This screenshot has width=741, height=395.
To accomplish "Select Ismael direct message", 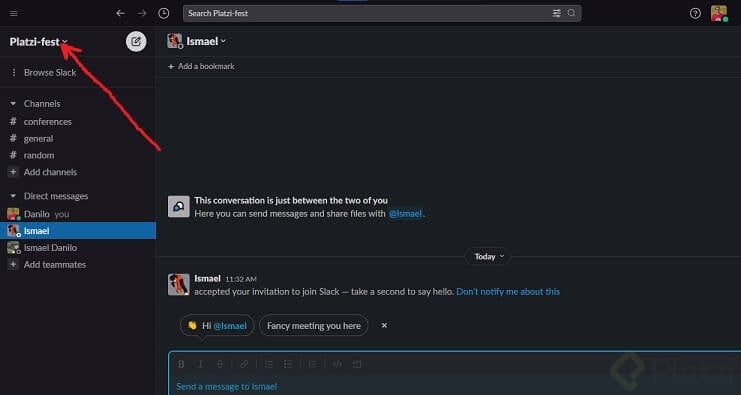I will 78,231.
